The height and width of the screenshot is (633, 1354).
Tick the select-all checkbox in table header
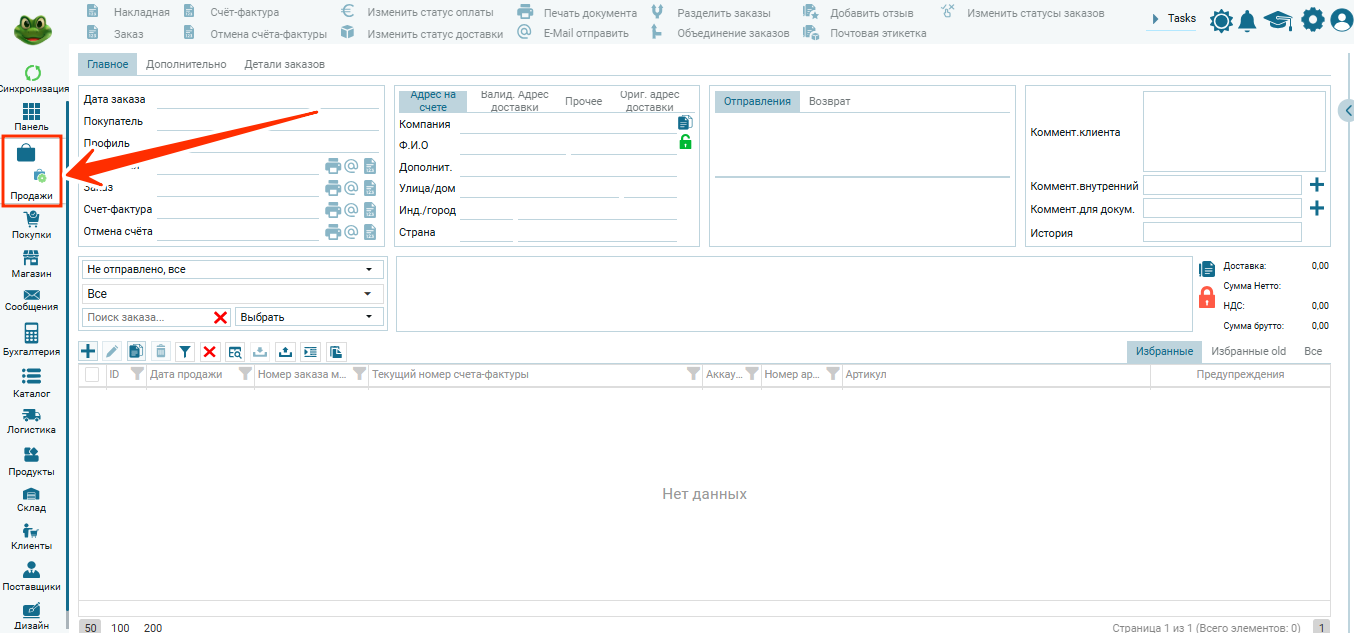click(92, 374)
